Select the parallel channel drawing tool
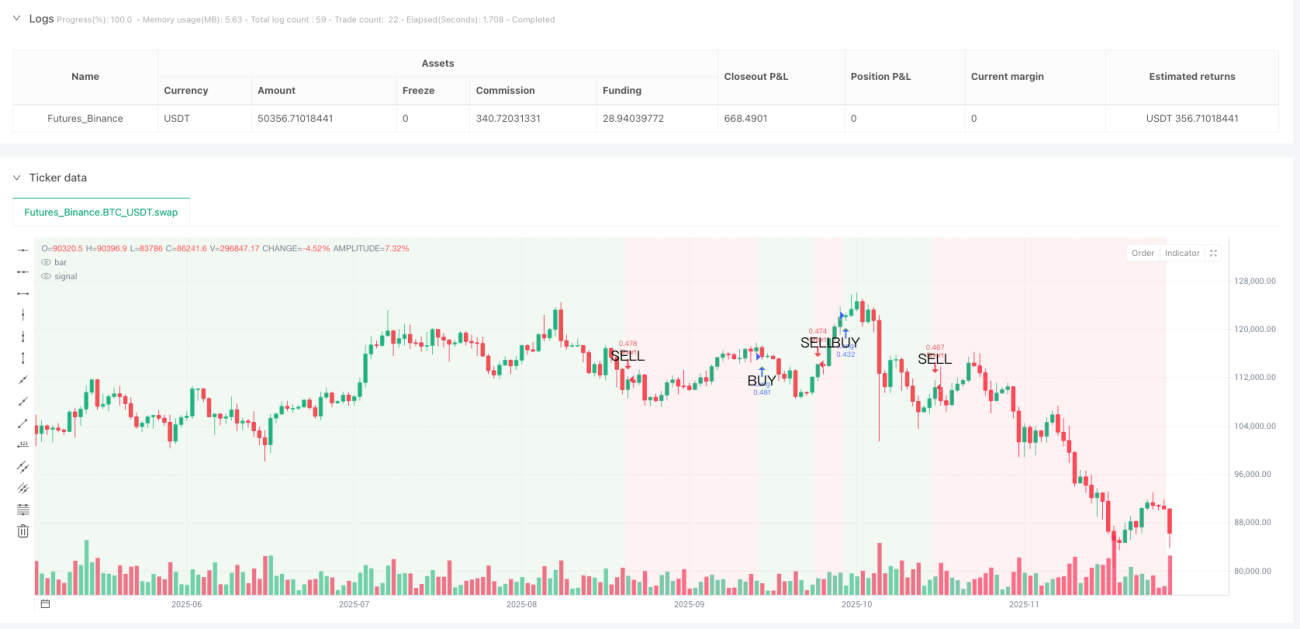Viewport: 1300px width, 629px height. (x=23, y=466)
